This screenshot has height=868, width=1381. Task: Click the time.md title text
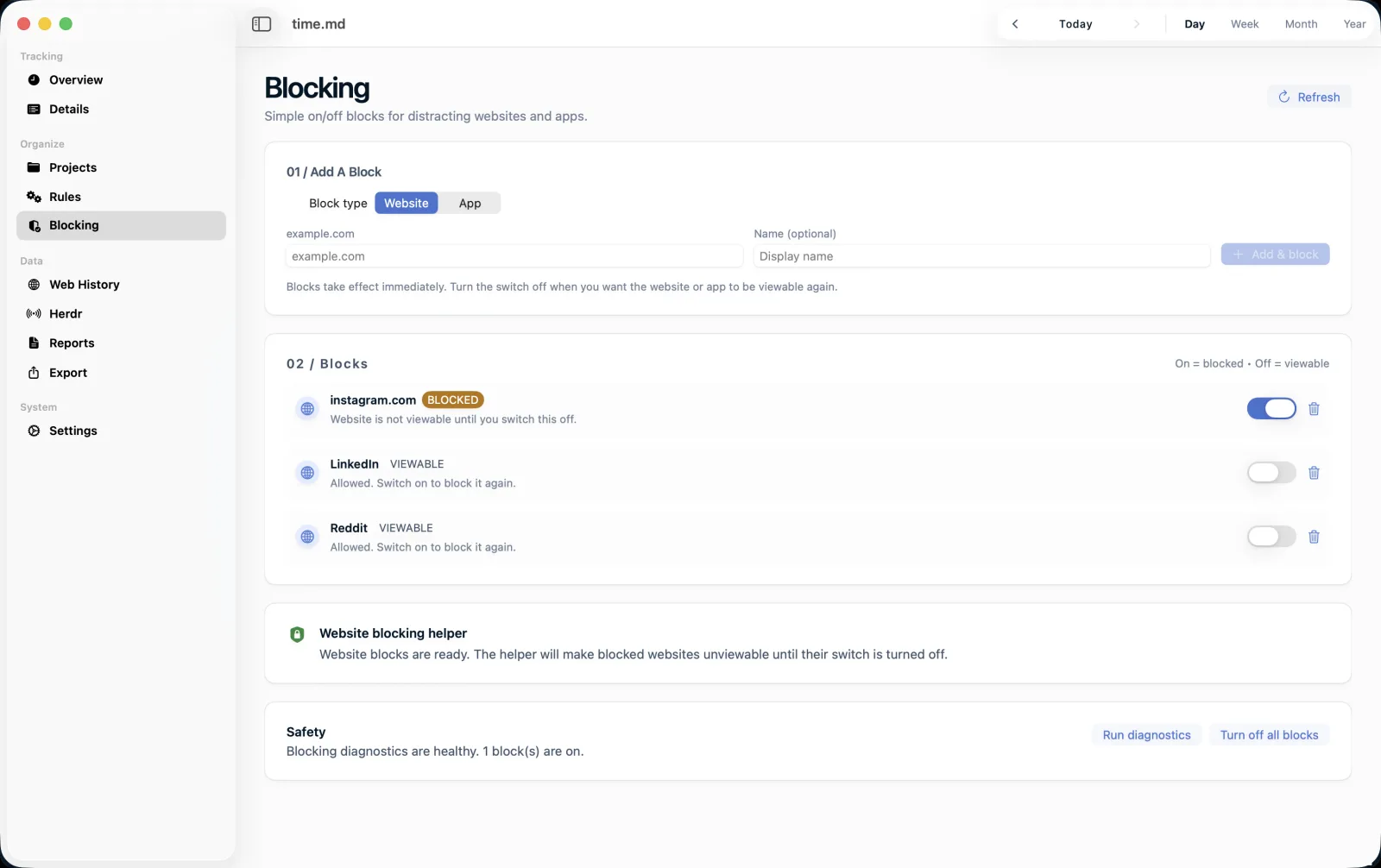point(318,24)
